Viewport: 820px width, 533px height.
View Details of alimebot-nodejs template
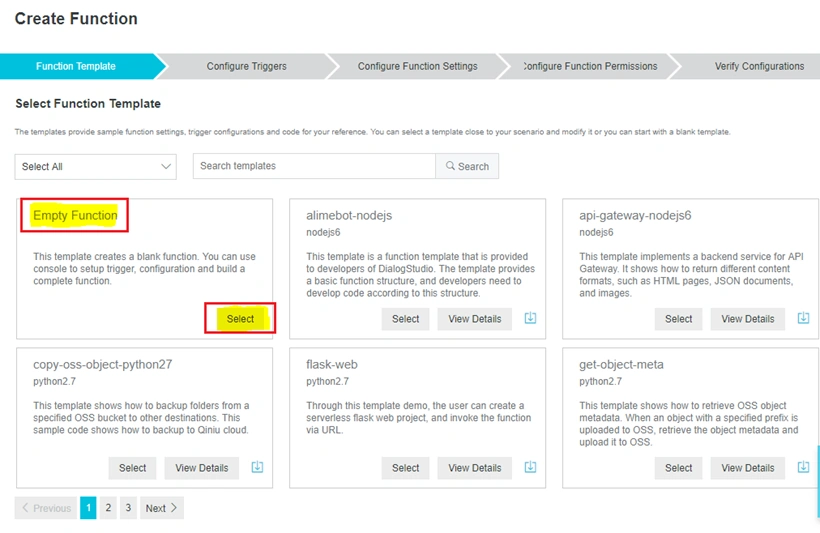click(474, 319)
